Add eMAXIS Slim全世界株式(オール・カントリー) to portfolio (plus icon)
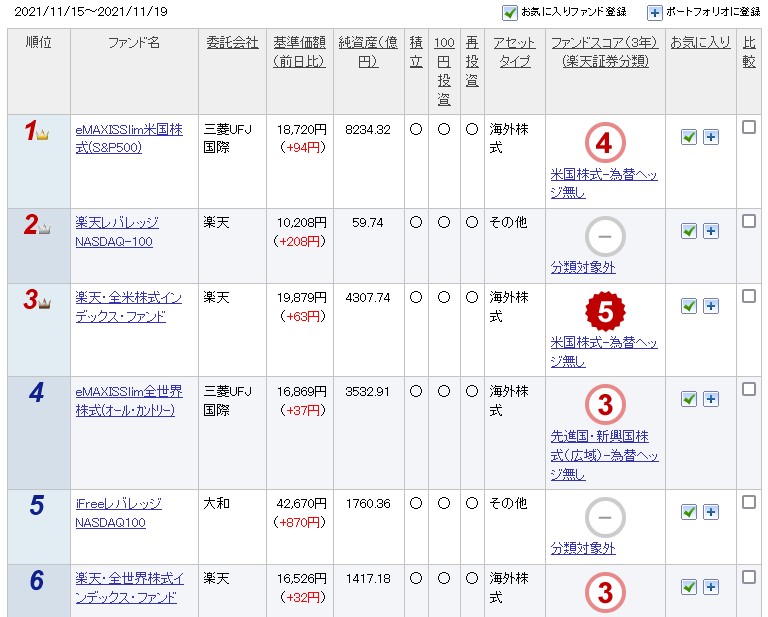Viewport: 768px width, 617px height. point(711,399)
